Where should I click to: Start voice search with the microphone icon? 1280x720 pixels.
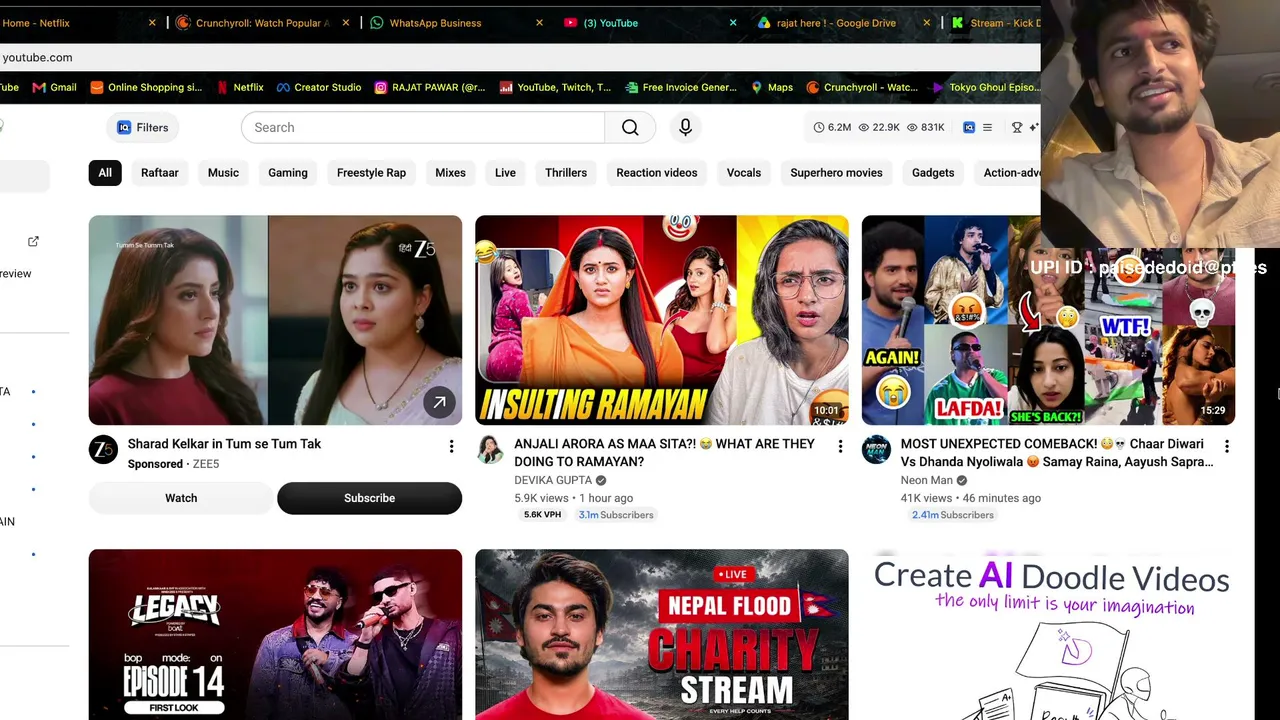pos(685,127)
